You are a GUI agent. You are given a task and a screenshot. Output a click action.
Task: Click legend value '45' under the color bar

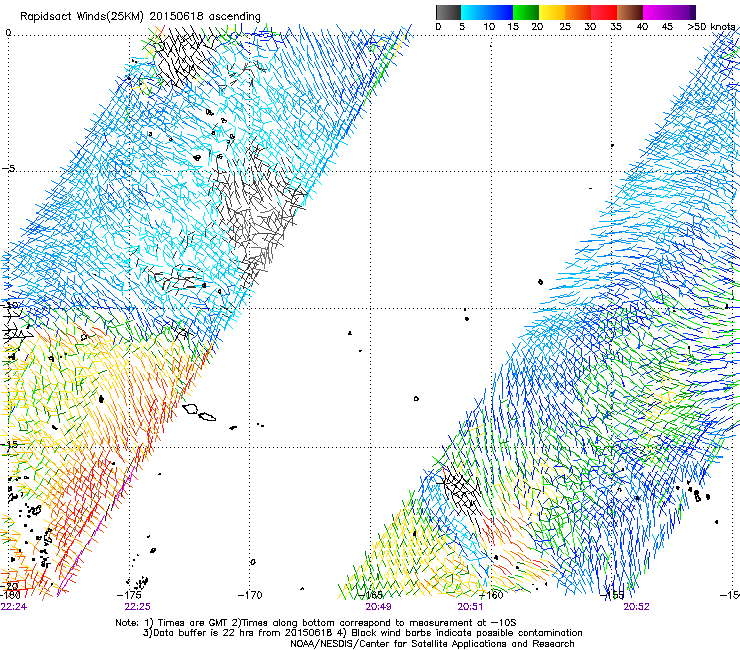tap(667, 27)
